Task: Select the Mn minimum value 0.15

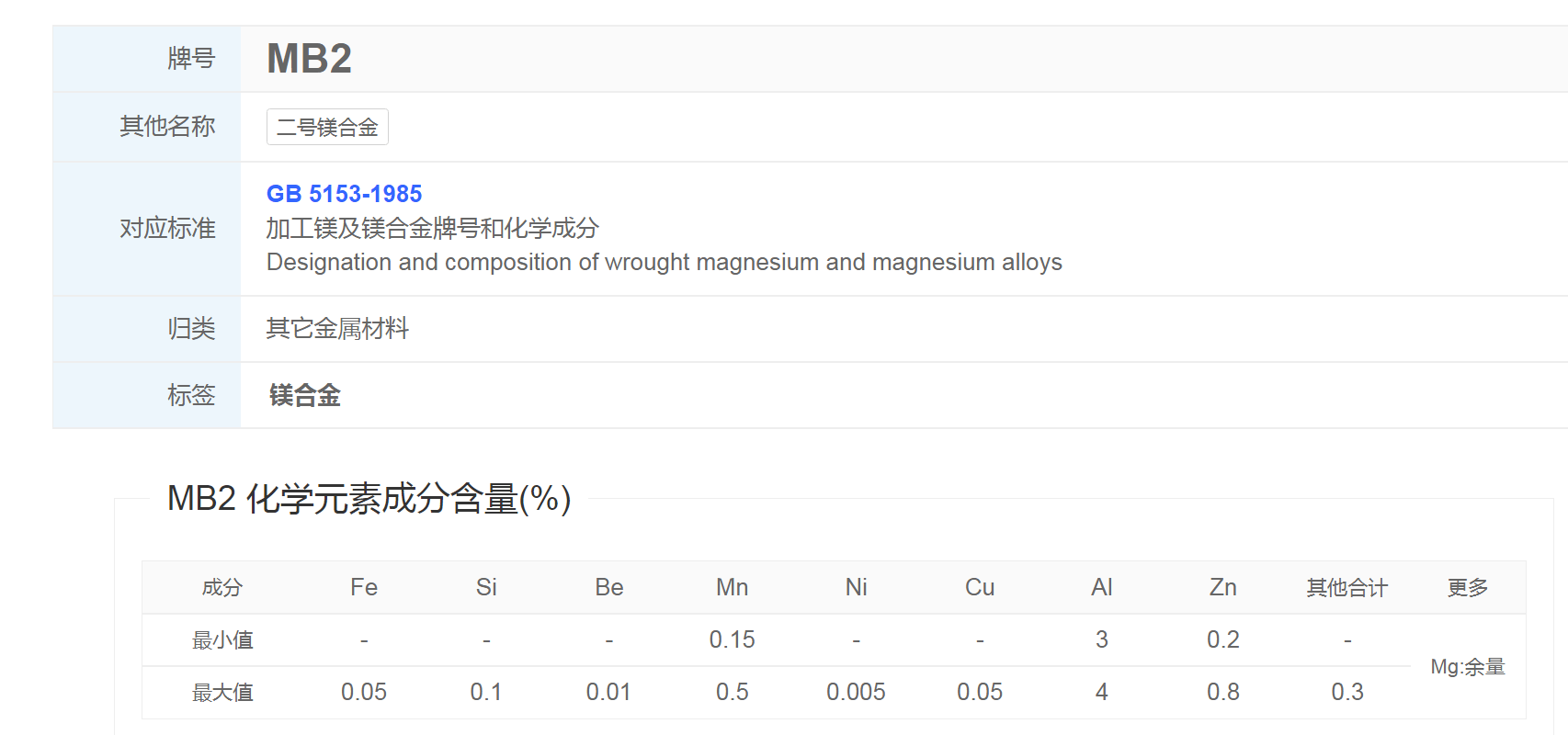Action: click(732, 640)
